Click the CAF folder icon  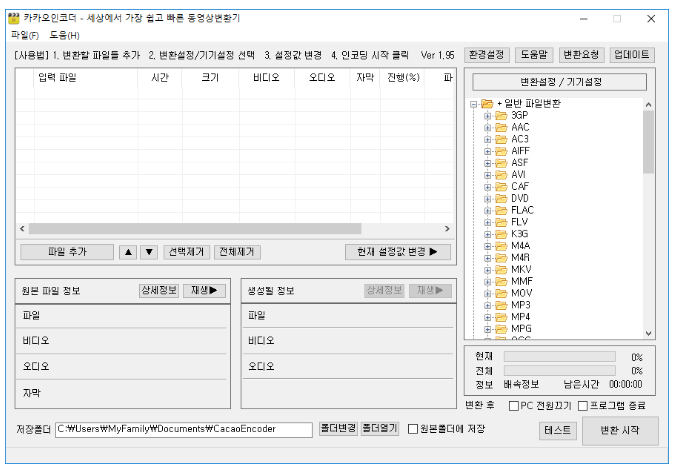tap(501, 187)
